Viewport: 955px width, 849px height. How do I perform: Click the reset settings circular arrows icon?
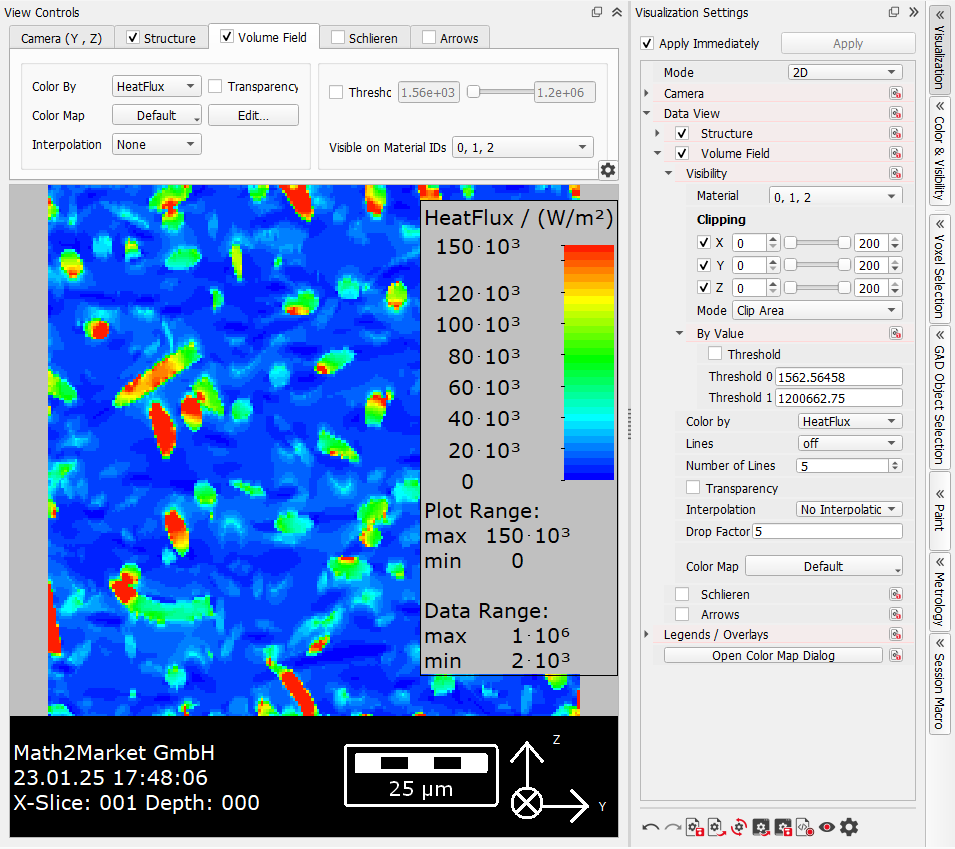pos(739,827)
